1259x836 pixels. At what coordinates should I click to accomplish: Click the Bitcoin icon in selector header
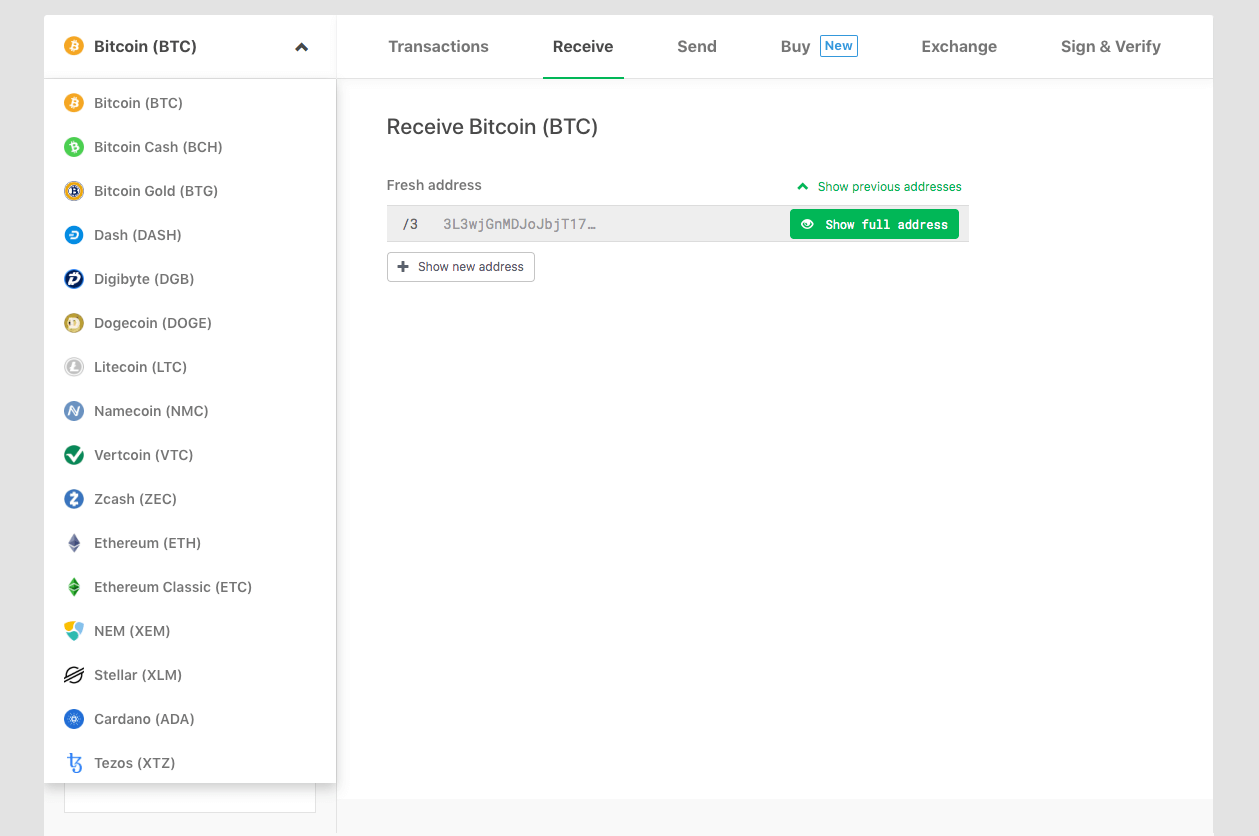73,46
